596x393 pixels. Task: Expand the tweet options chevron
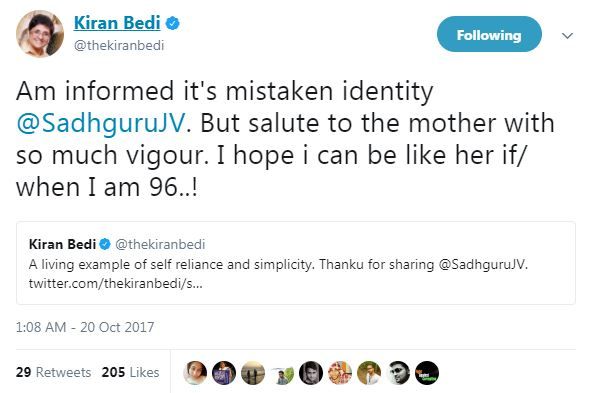[567, 36]
